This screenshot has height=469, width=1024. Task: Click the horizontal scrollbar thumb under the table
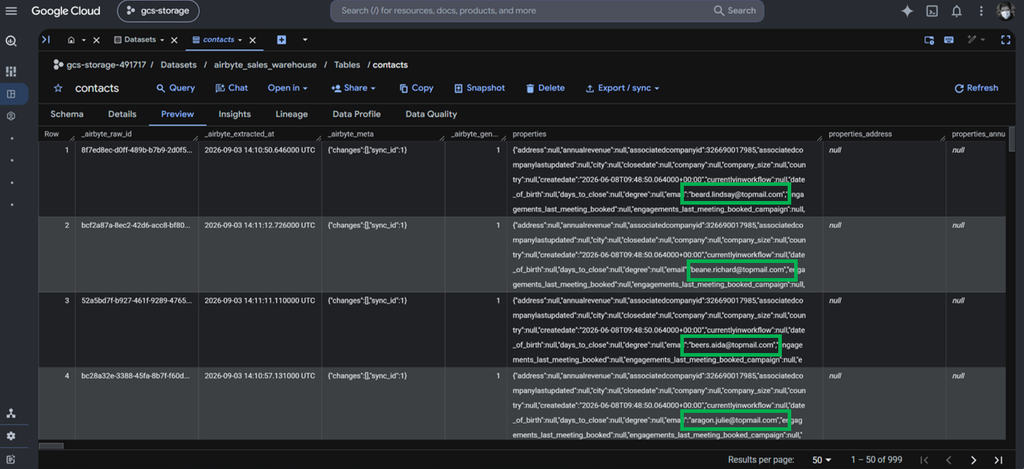tap(51, 446)
